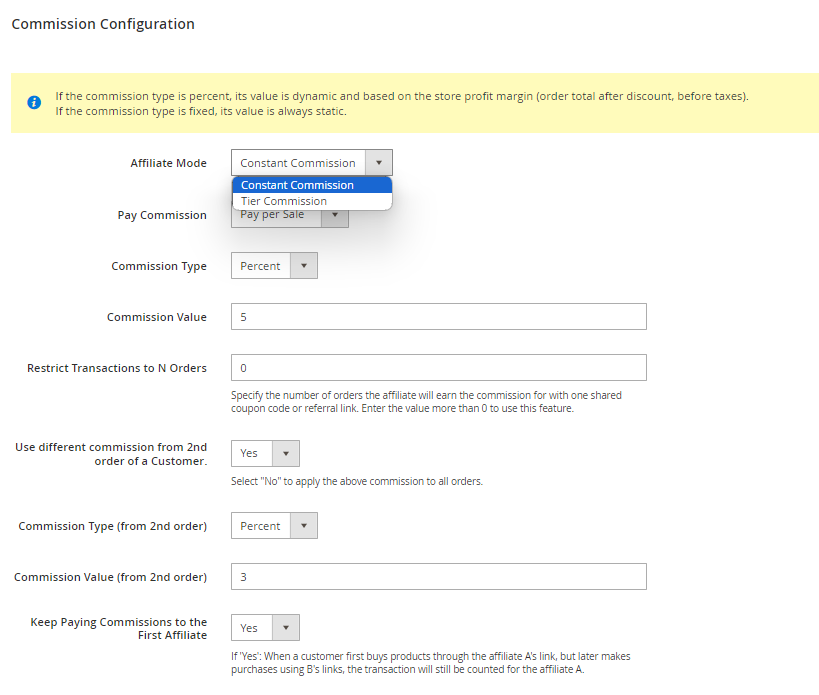Click the blue info icon in yellow notice
819x695 pixels.
pyautogui.click(x=34, y=102)
